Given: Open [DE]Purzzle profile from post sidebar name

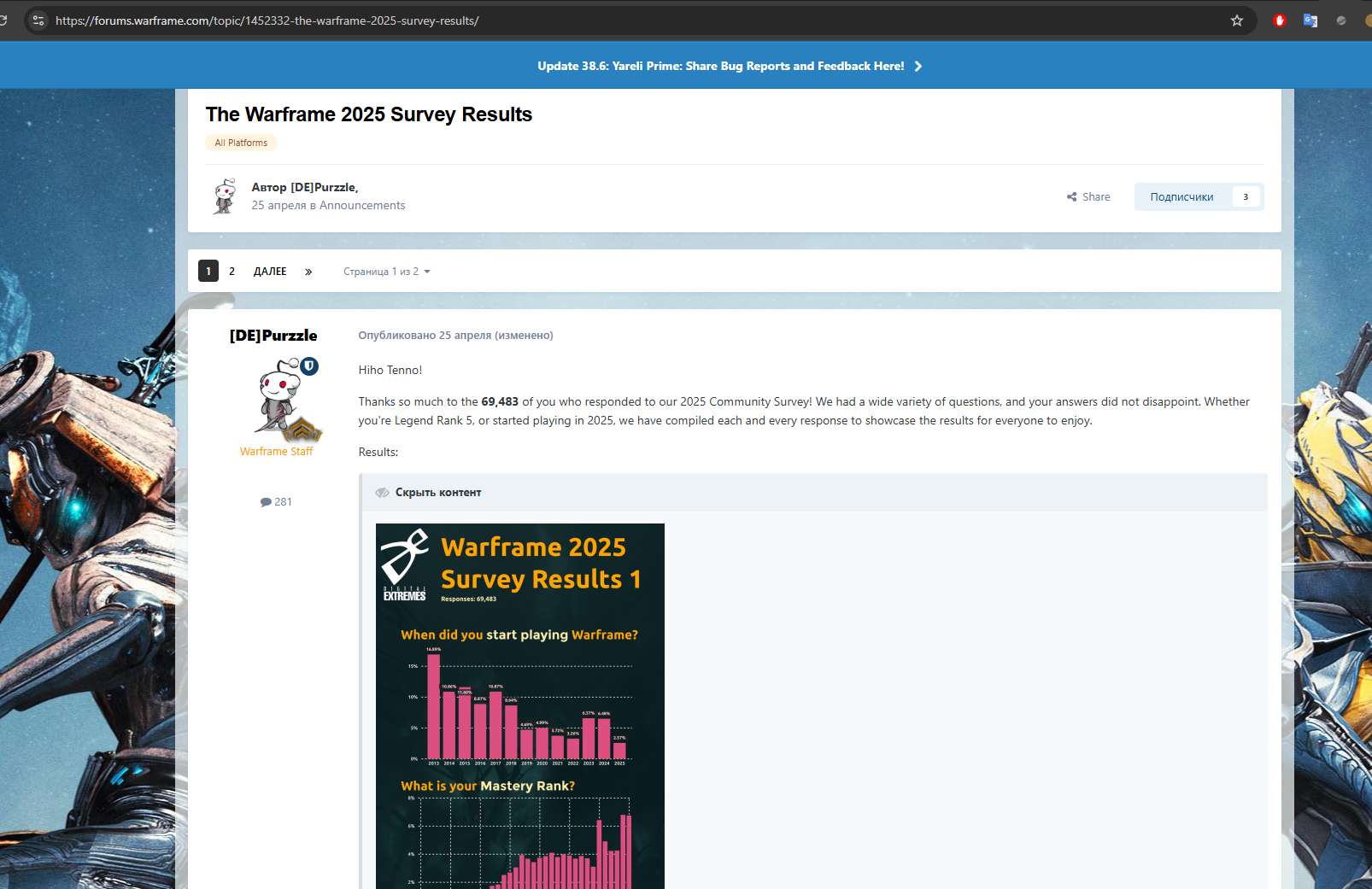Looking at the screenshot, I should 273,336.
